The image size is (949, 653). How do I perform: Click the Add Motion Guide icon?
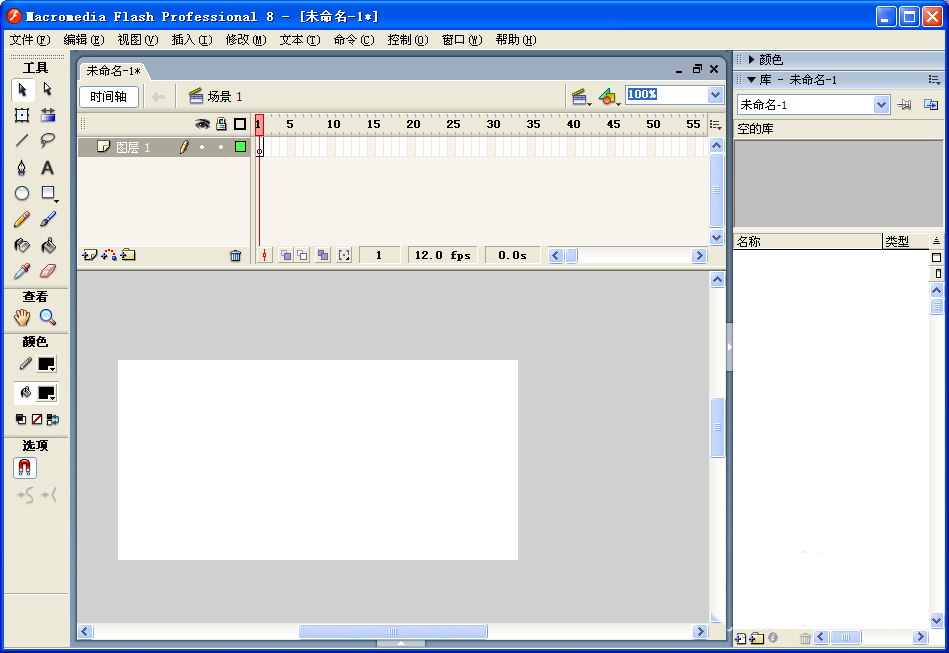point(109,255)
